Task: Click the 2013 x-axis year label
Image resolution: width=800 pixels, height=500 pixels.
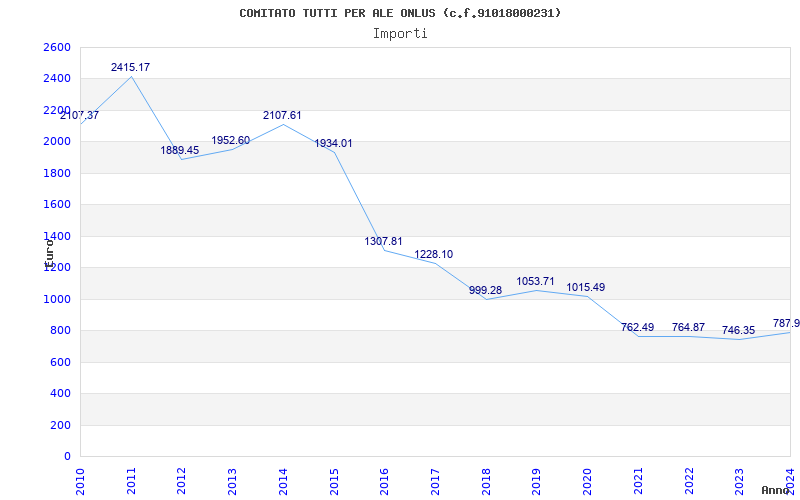Action: 232,482
